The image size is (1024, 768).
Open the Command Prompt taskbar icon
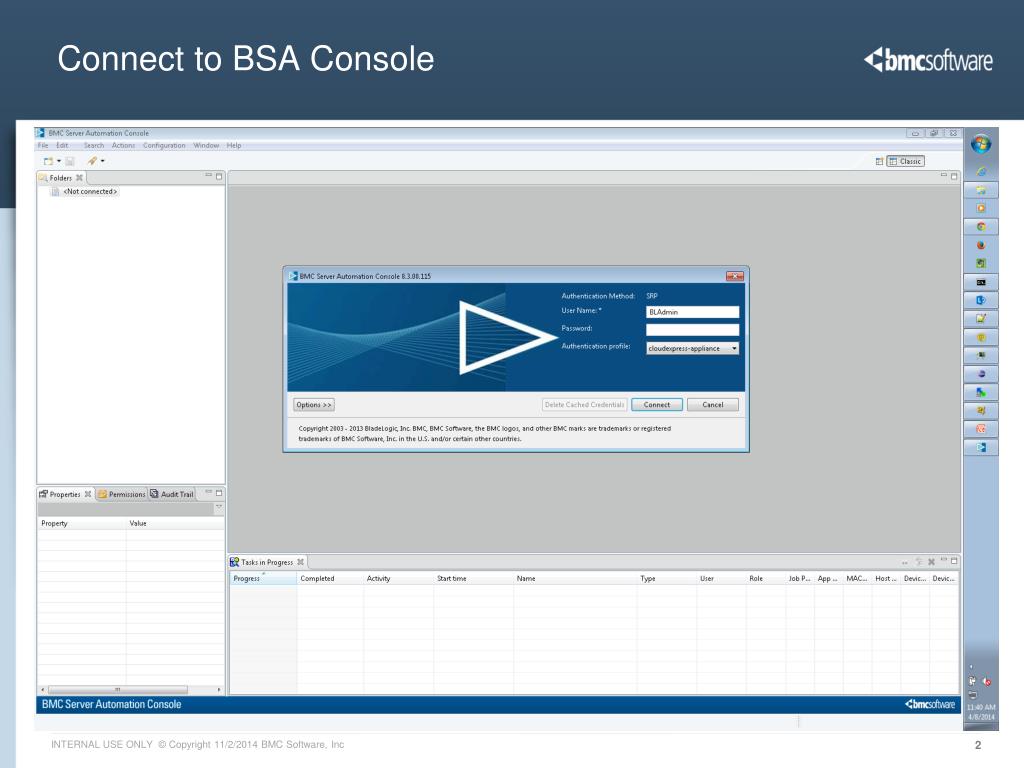click(x=981, y=283)
